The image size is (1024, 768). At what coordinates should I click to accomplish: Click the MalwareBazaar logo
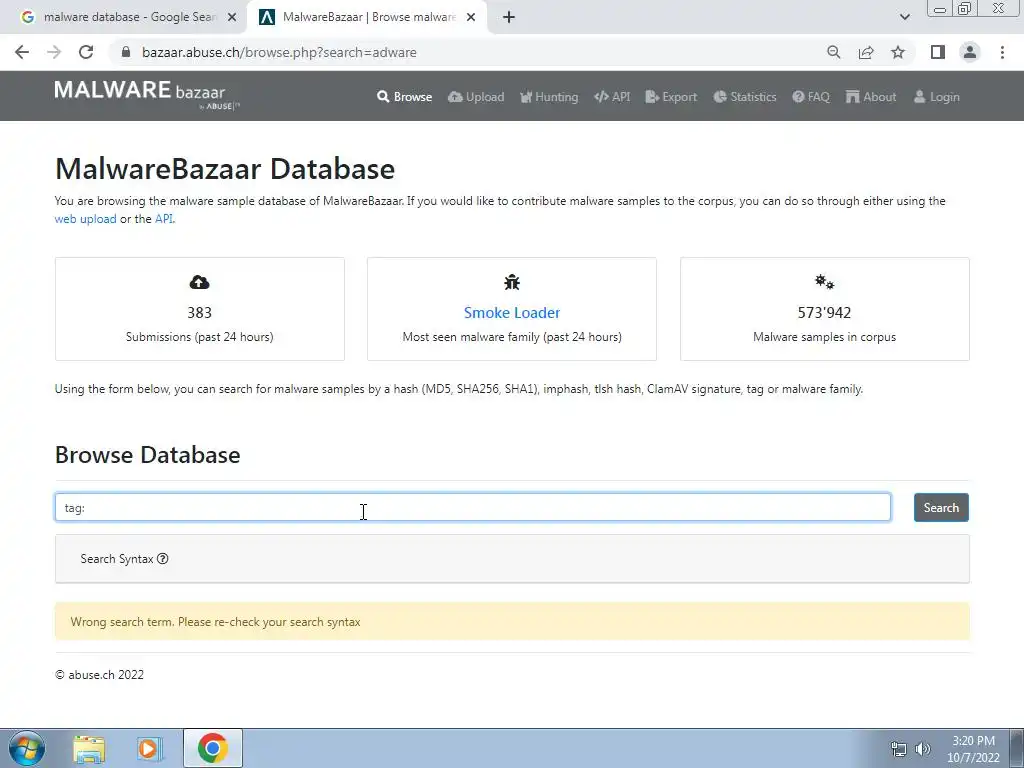(147, 94)
